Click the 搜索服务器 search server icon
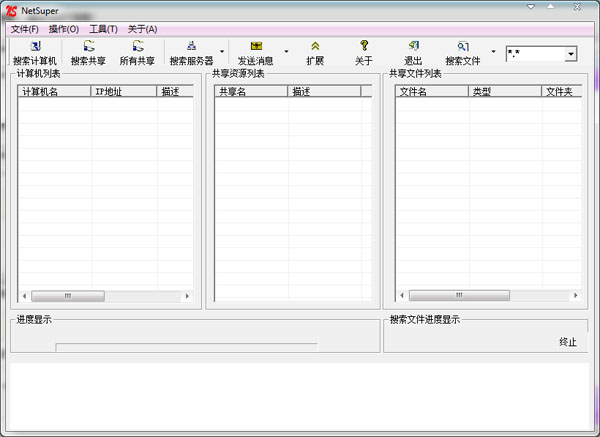 191,47
